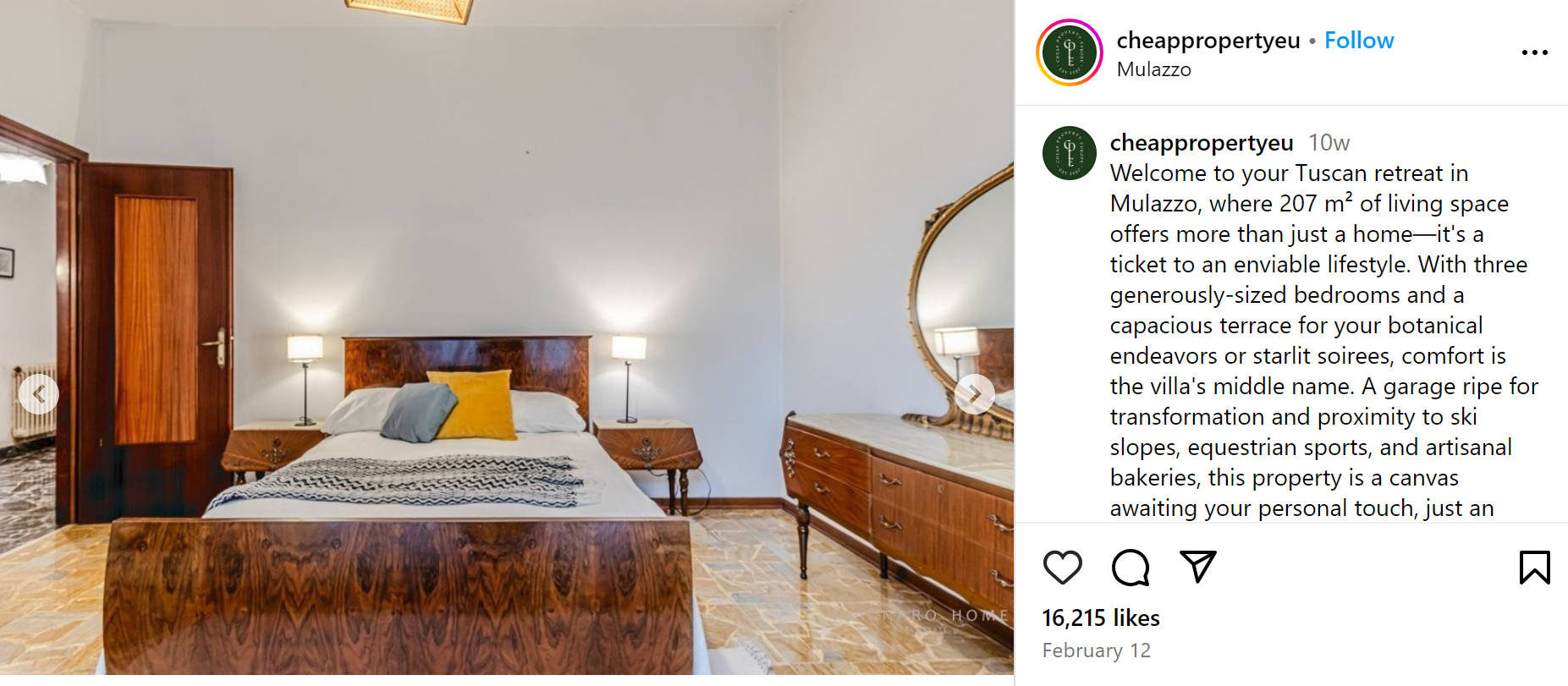
Task: Click the February 12 post date
Action: pyautogui.click(x=1096, y=650)
